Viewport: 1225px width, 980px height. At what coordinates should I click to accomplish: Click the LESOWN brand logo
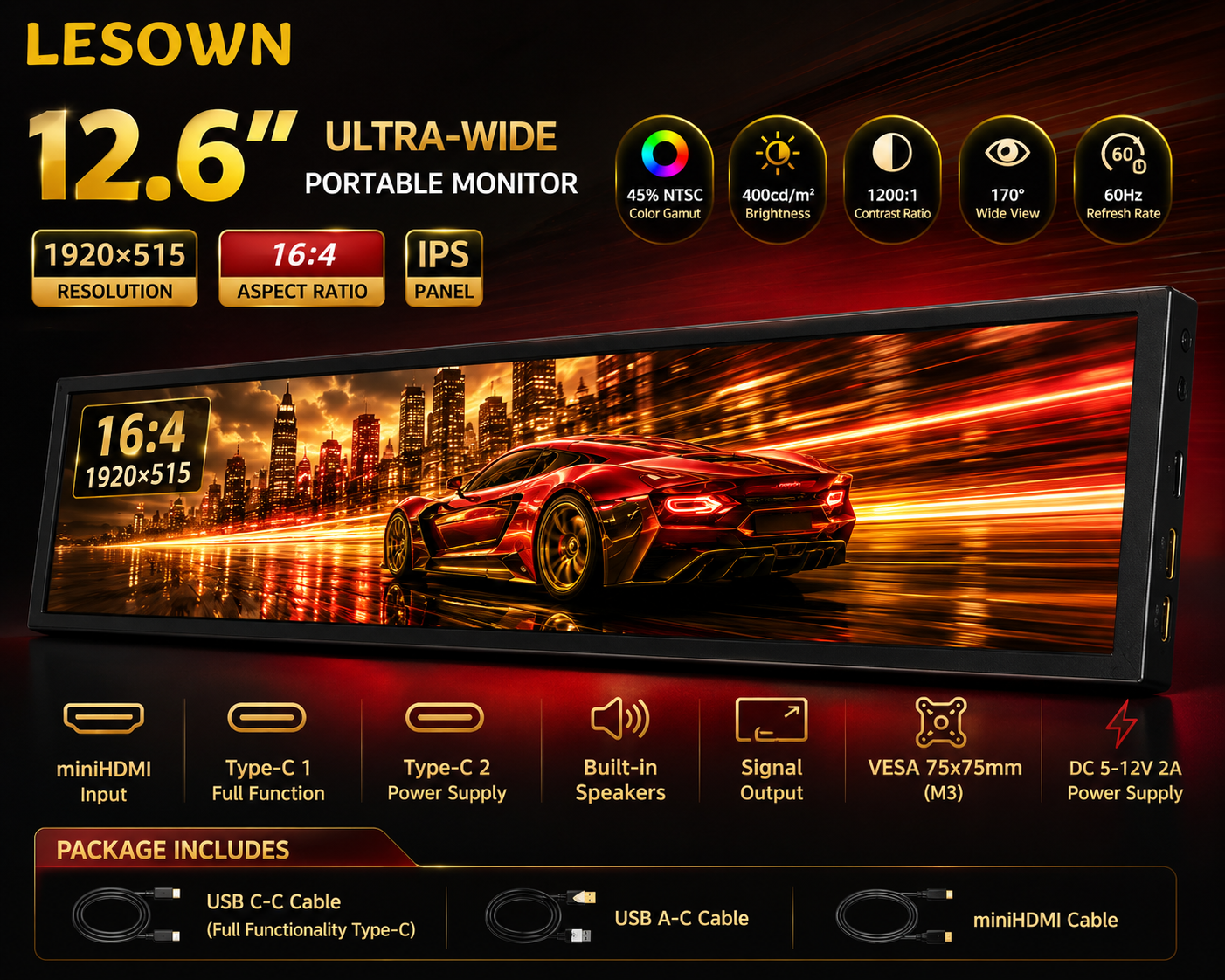tap(159, 45)
